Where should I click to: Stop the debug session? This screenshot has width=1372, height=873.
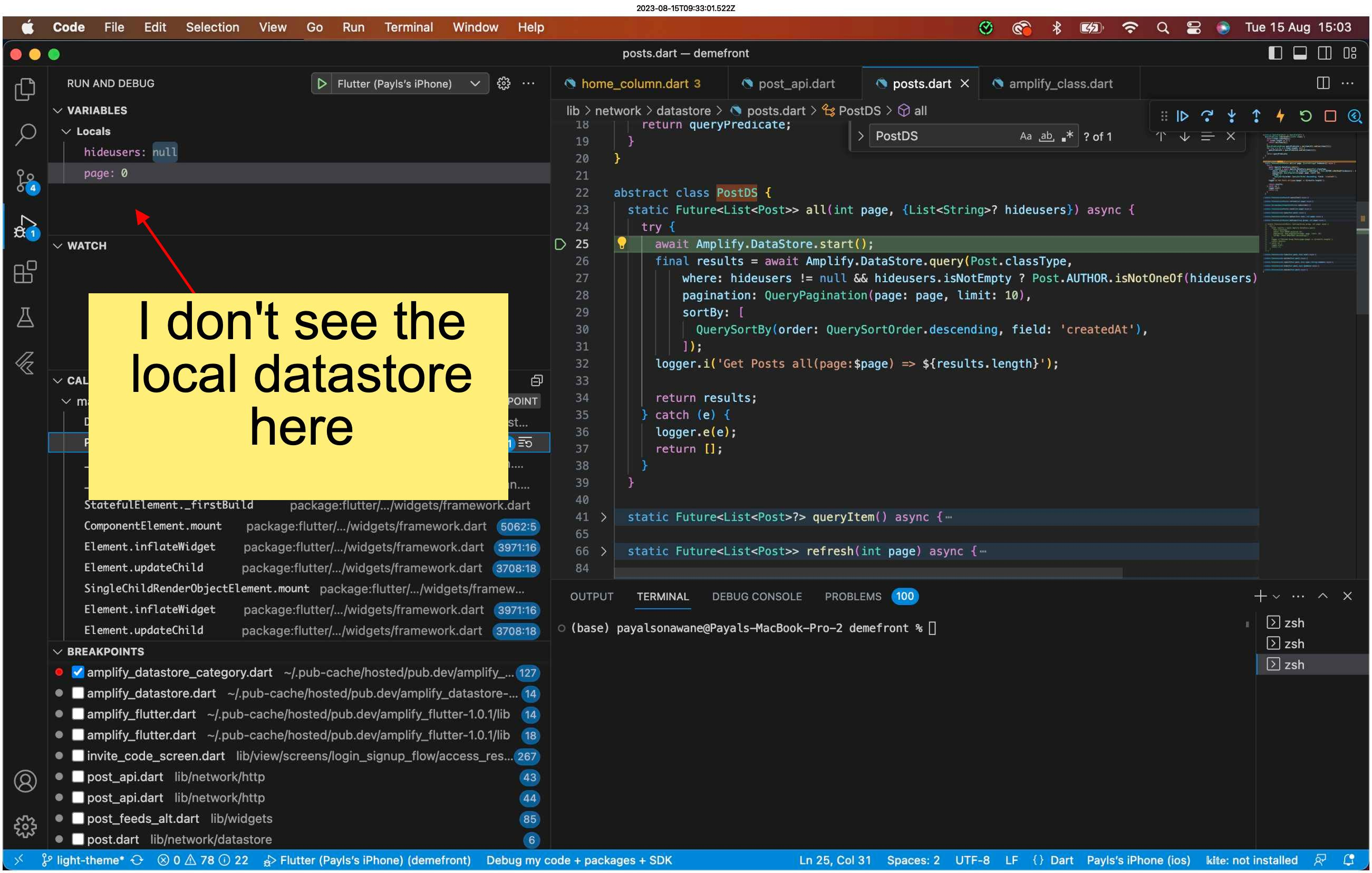1331,116
